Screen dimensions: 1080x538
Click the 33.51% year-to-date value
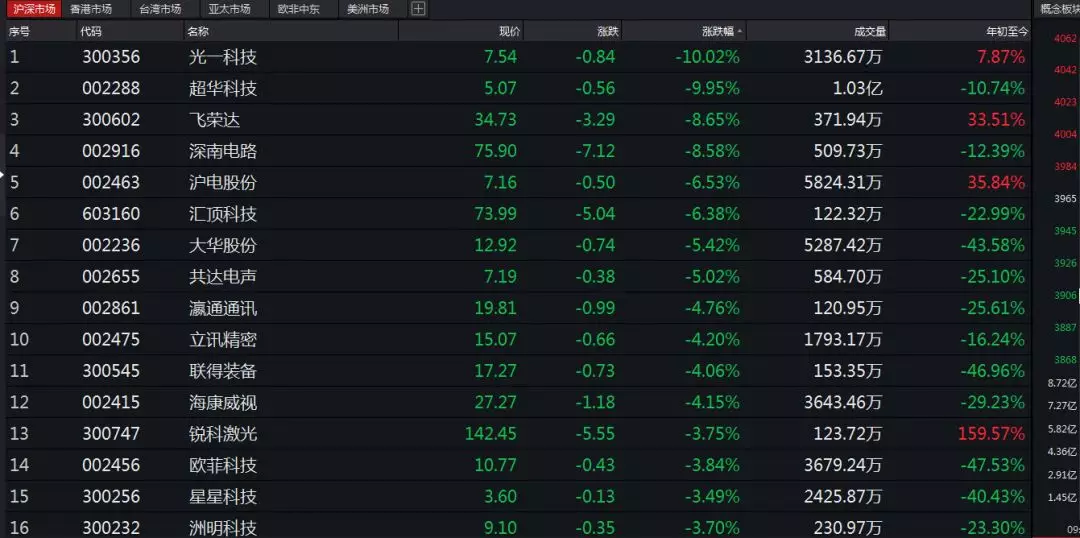[x=997, y=120]
